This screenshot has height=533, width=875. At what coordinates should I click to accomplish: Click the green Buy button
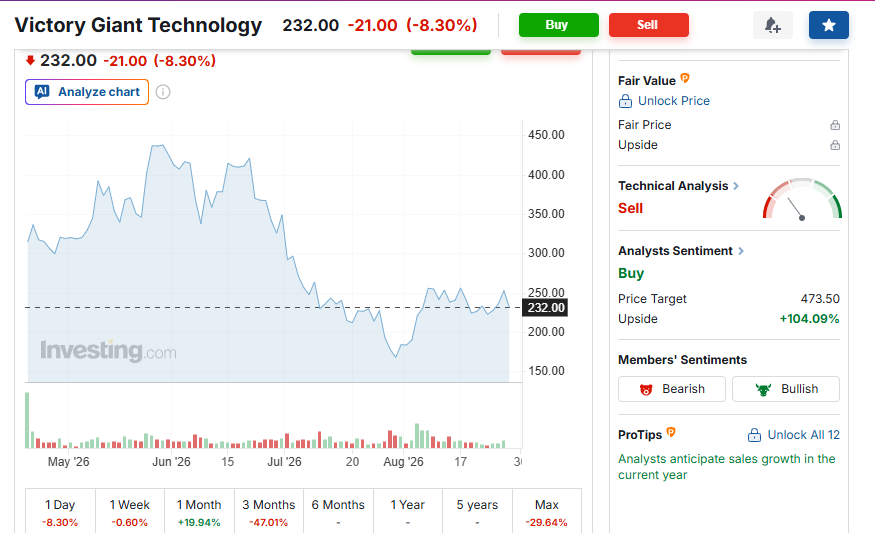559,25
